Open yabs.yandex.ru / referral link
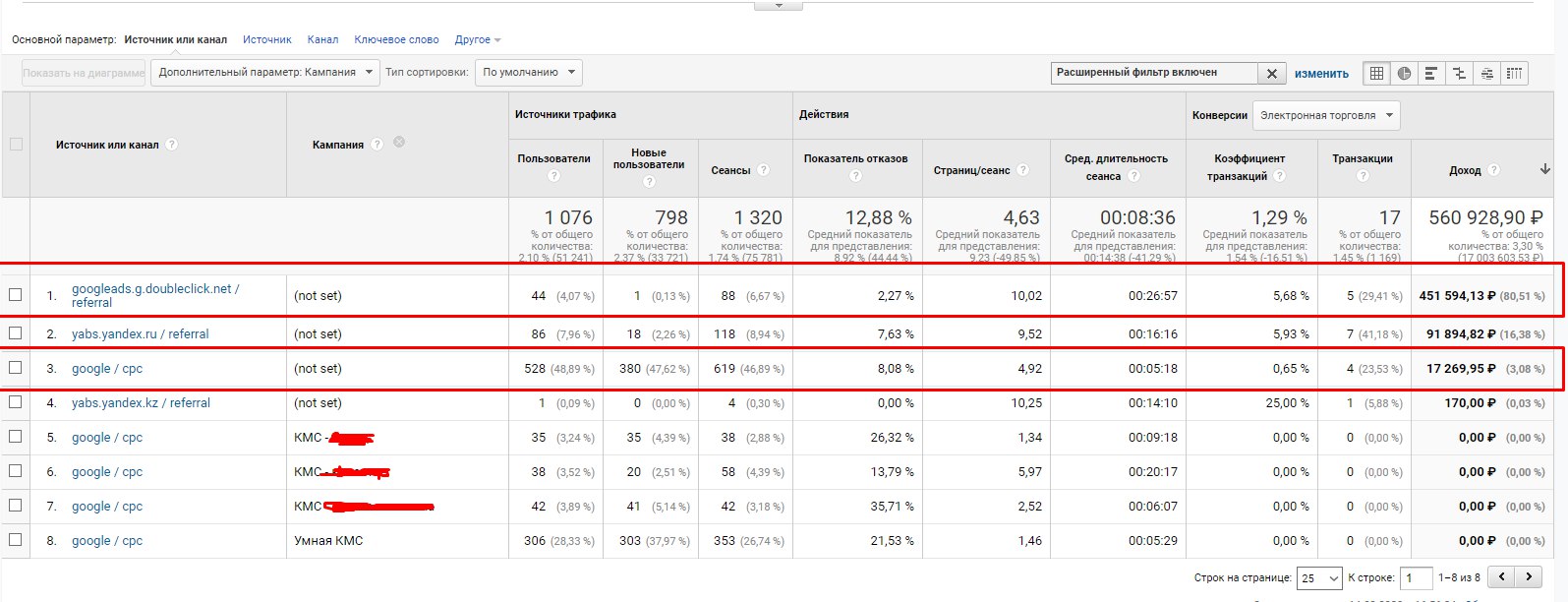The height and width of the screenshot is (602, 1568). (x=140, y=333)
